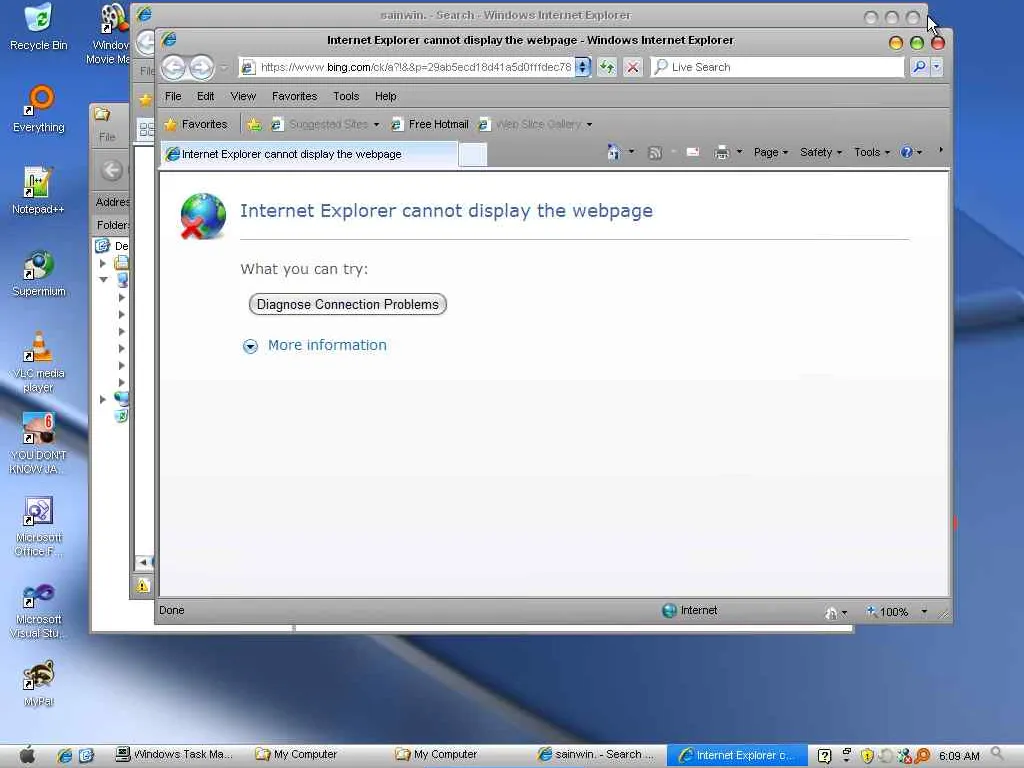The image size is (1024, 768).
Task: Click the Forward navigation arrow in front IE window
Action: (201, 67)
